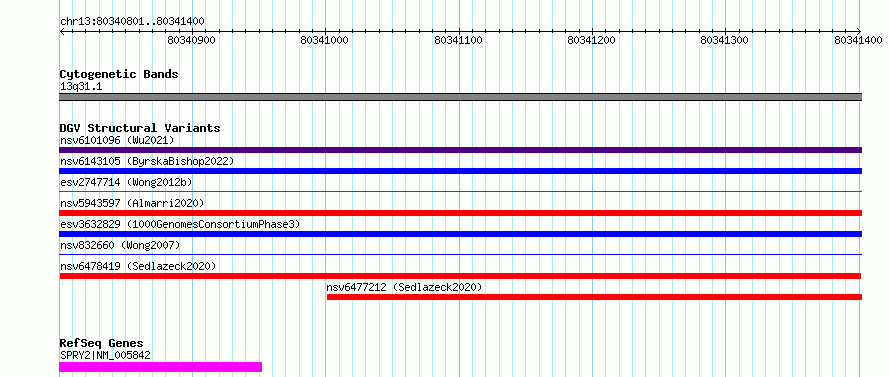This screenshot has height=377, width=890.
Task: Select the dark purple nsv6101096 variant bar
Action: [460, 150]
